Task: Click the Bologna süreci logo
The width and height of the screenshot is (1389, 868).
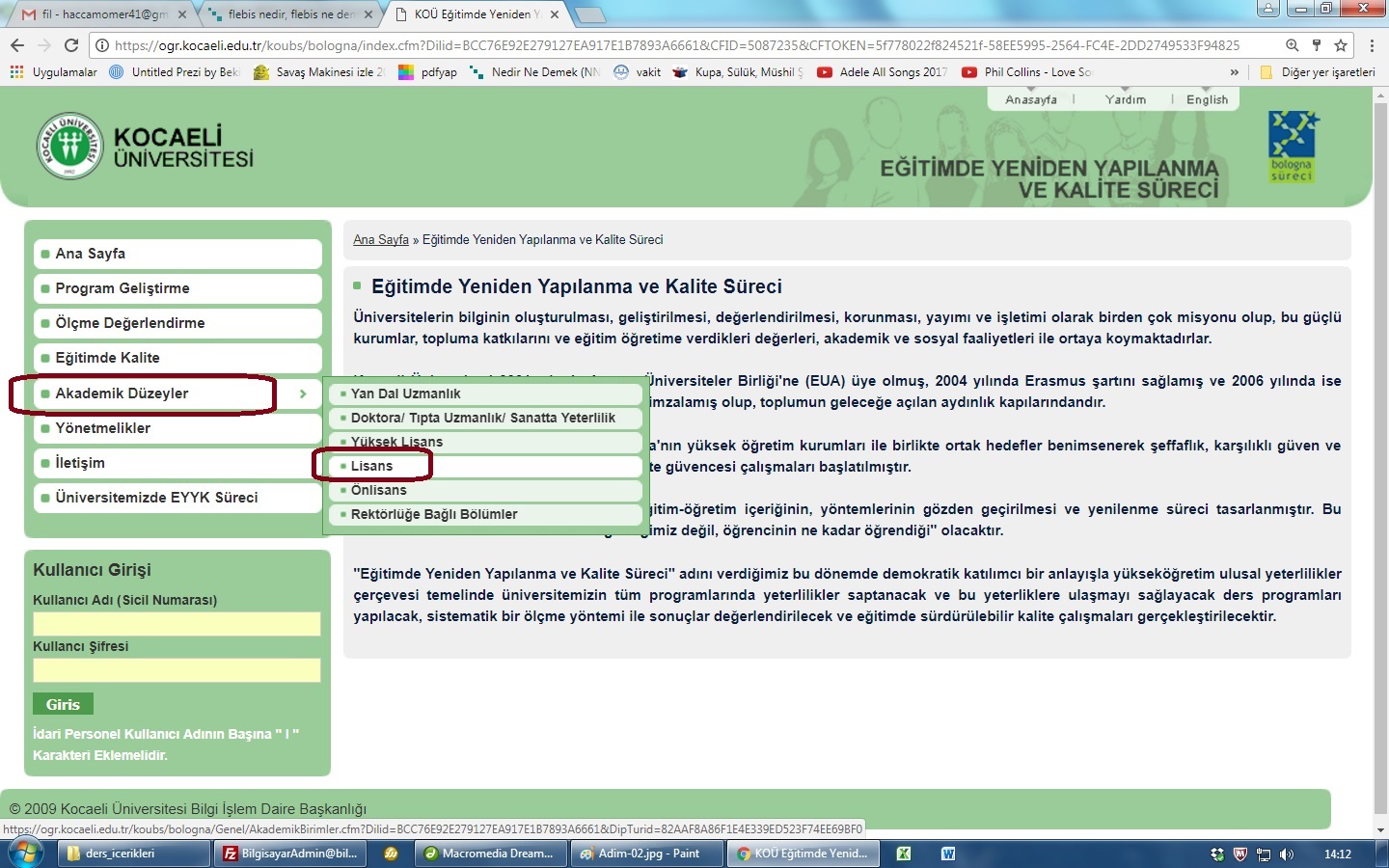Action: coord(1293,147)
